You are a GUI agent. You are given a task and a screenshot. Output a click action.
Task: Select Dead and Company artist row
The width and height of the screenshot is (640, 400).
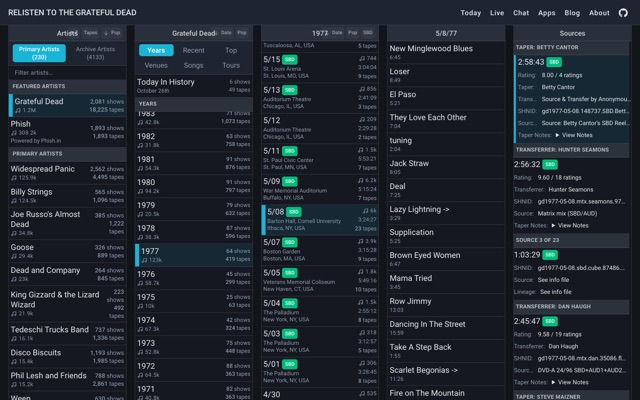(x=67, y=274)
